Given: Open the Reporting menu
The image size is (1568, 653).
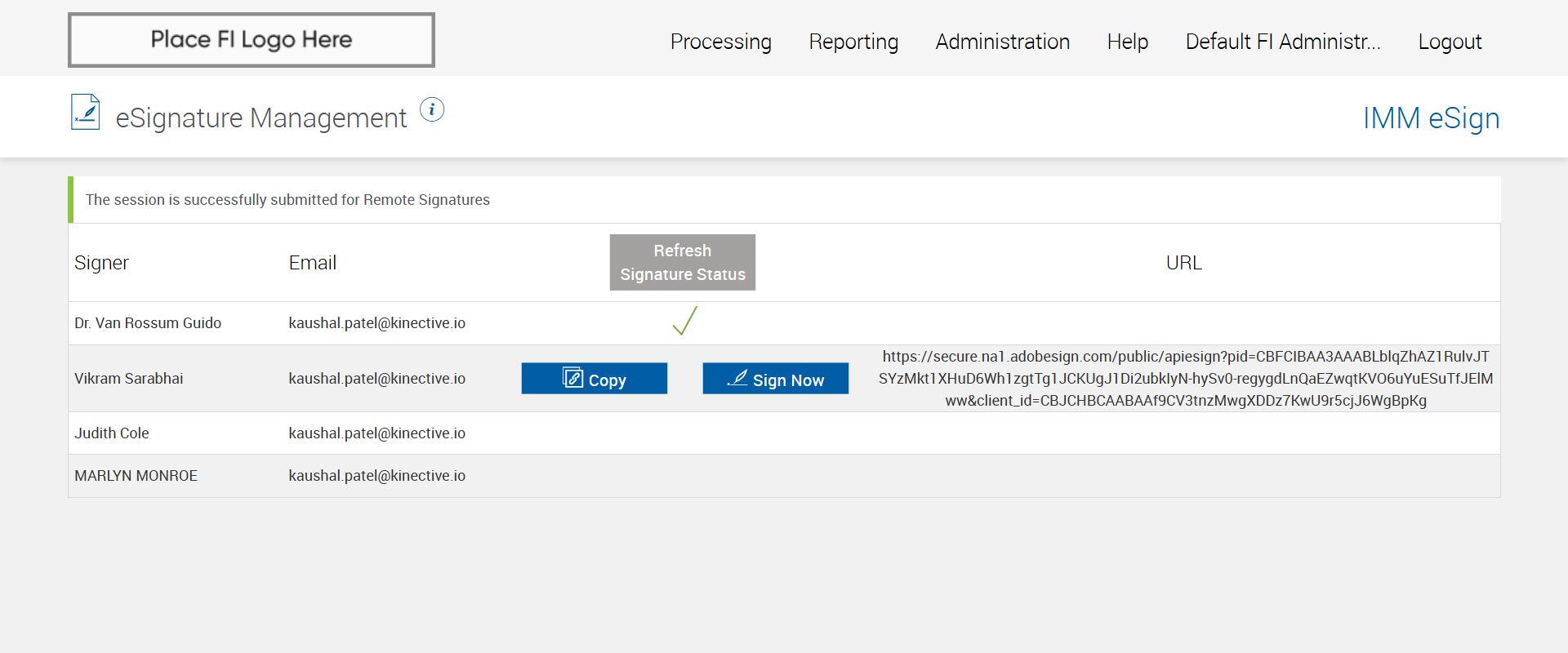Looking at the screenshot, I should (853, 42).
